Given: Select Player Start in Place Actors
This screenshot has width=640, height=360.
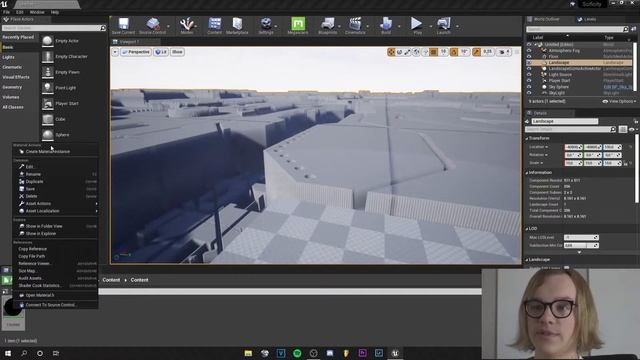Looking at the screenshot, I should (67, 103).
